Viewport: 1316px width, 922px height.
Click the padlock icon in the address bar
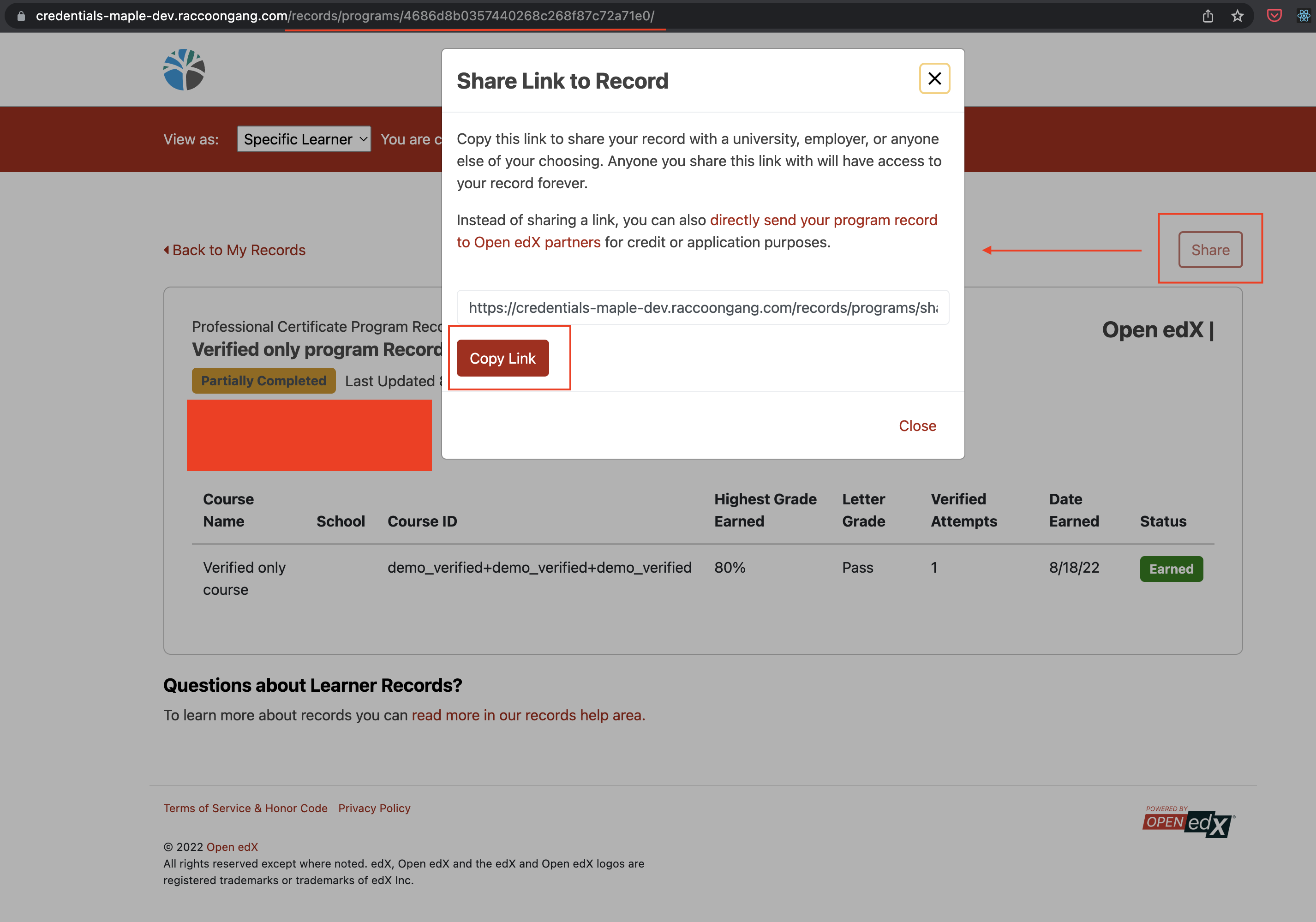pyautogui.click(x=21, y=16)
